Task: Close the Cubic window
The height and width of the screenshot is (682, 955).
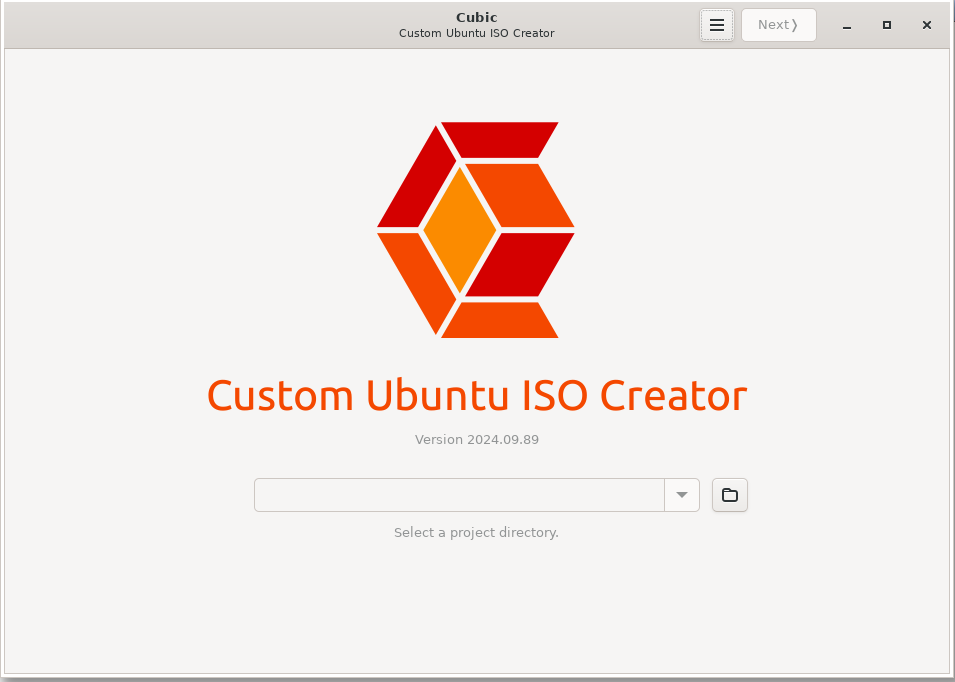Action: pyautogui.click(x=927, y=25)
